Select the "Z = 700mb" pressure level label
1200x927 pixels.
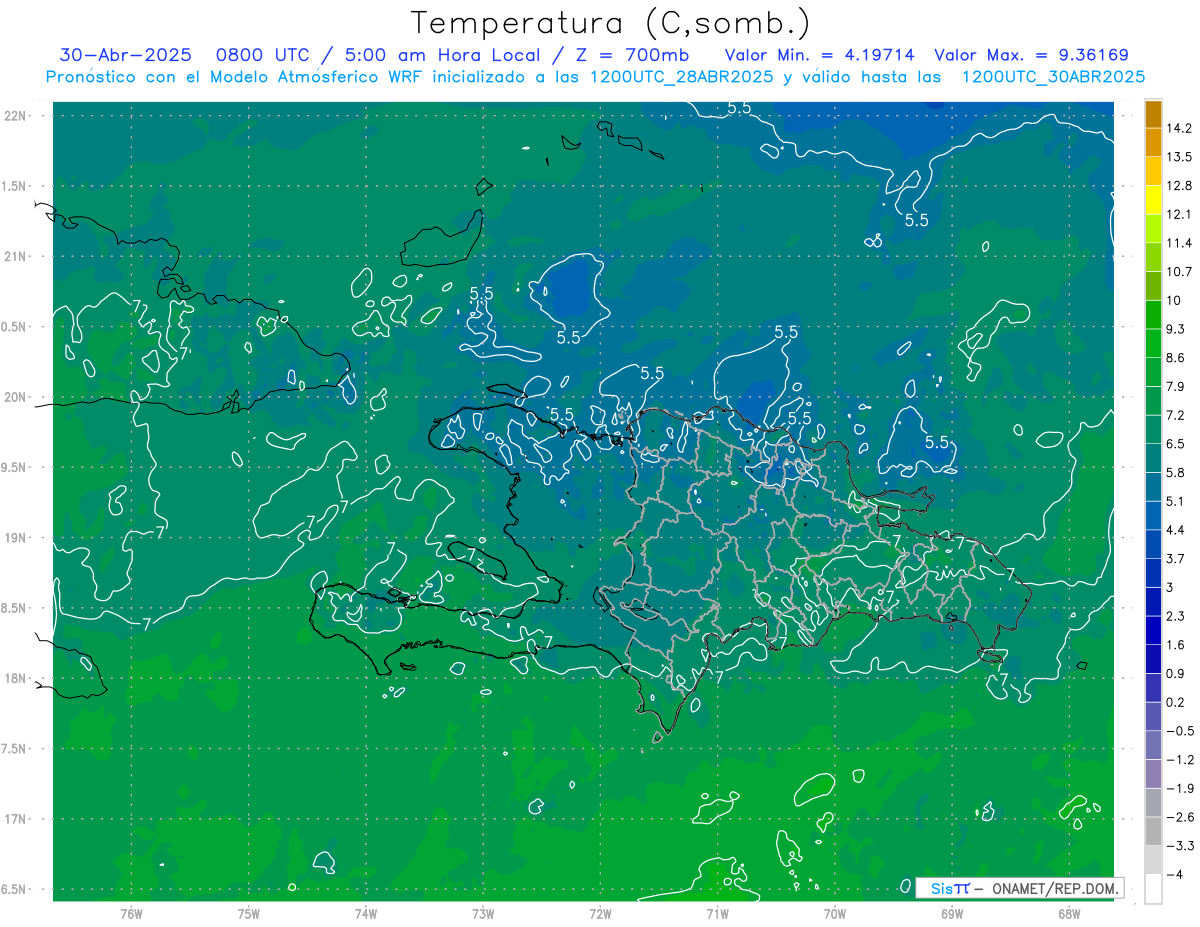click(632, 55)
